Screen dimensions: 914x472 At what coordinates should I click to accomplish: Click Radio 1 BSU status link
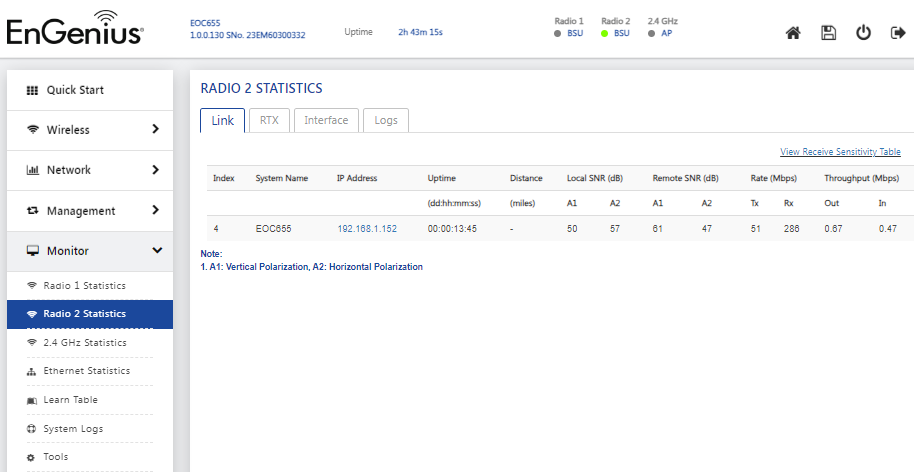coord(575,34)
